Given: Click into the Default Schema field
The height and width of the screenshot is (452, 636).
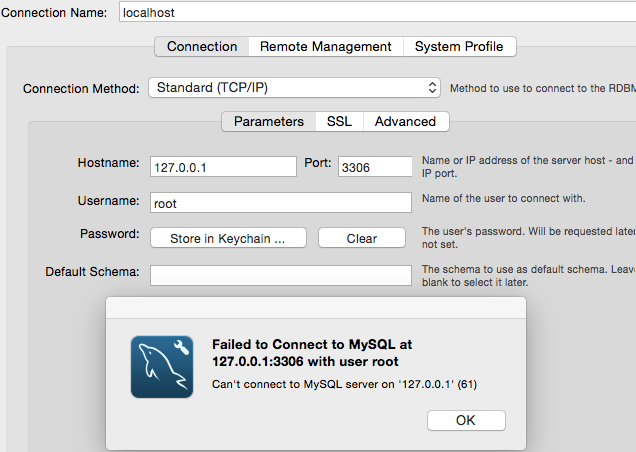Looking at the screenshot, I should point(281,276).
